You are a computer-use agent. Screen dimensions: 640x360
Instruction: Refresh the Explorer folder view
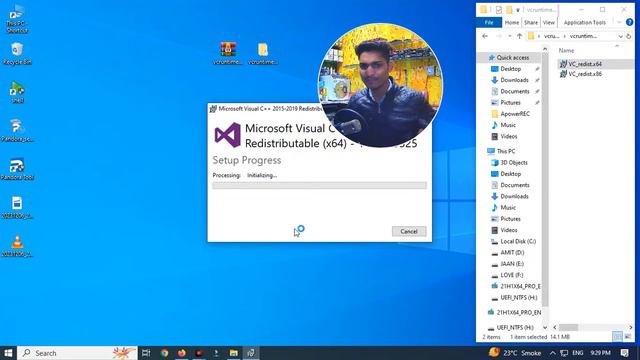629,36
